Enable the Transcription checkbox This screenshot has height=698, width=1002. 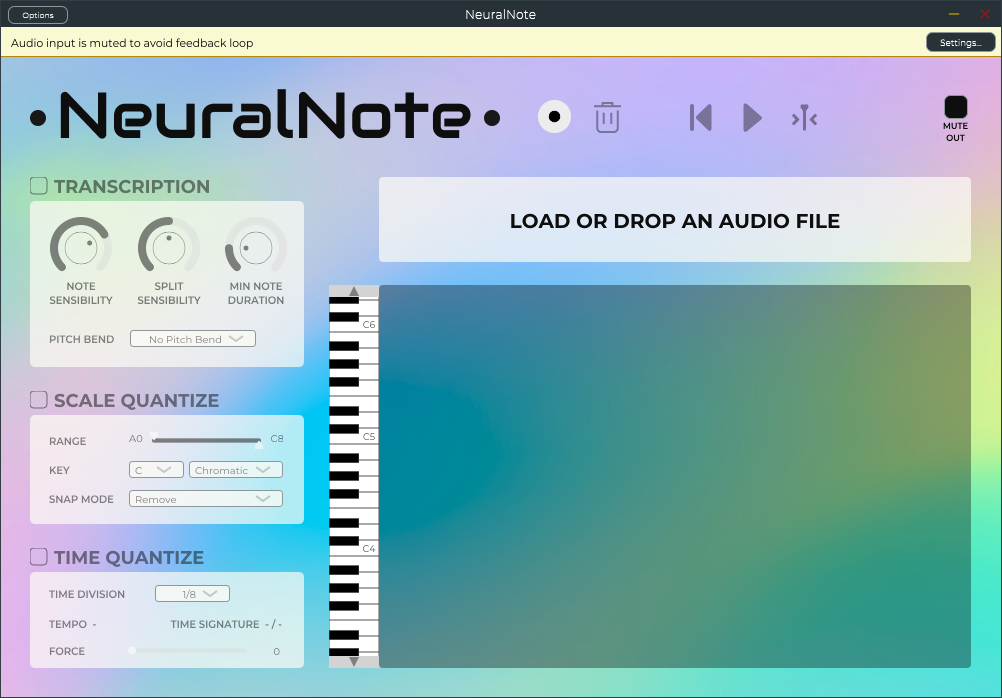(x=39, y=186)
